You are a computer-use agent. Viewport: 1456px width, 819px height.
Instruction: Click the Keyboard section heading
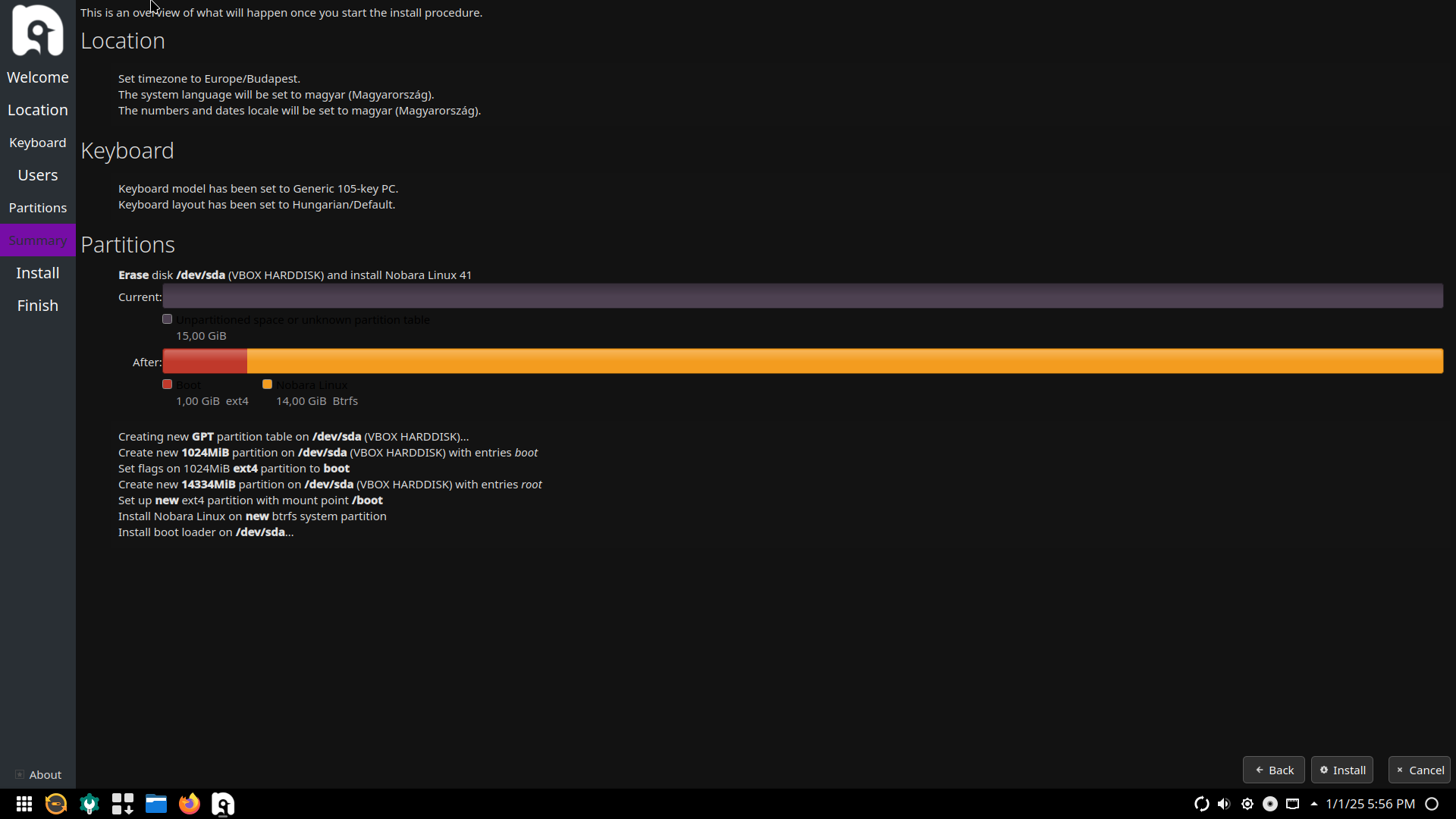tap(127, 151)
